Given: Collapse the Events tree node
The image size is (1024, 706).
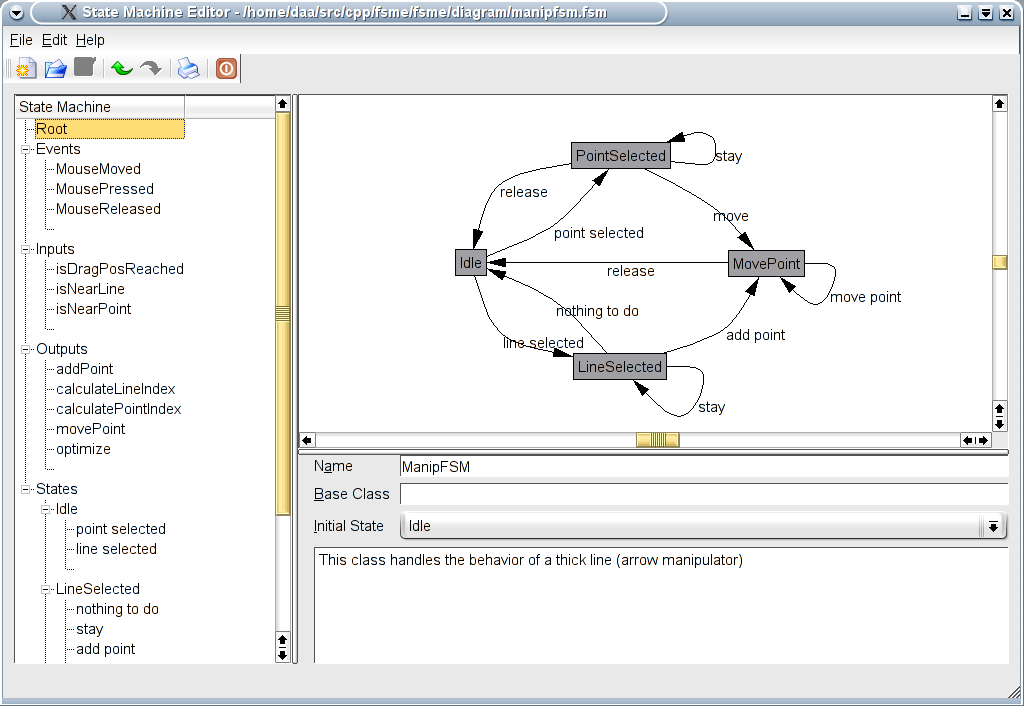Looking at the screenshot, I should click(26, 149).
